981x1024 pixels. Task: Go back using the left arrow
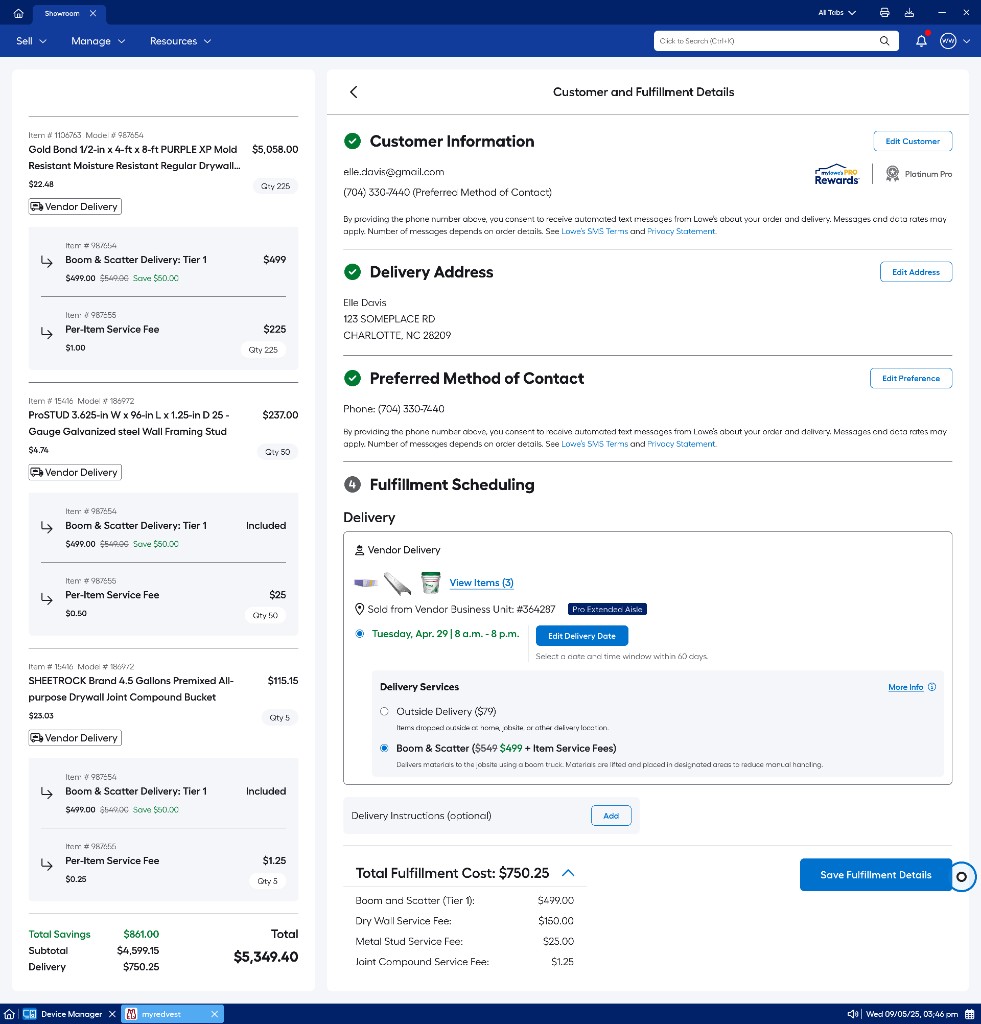pos(354,92)
